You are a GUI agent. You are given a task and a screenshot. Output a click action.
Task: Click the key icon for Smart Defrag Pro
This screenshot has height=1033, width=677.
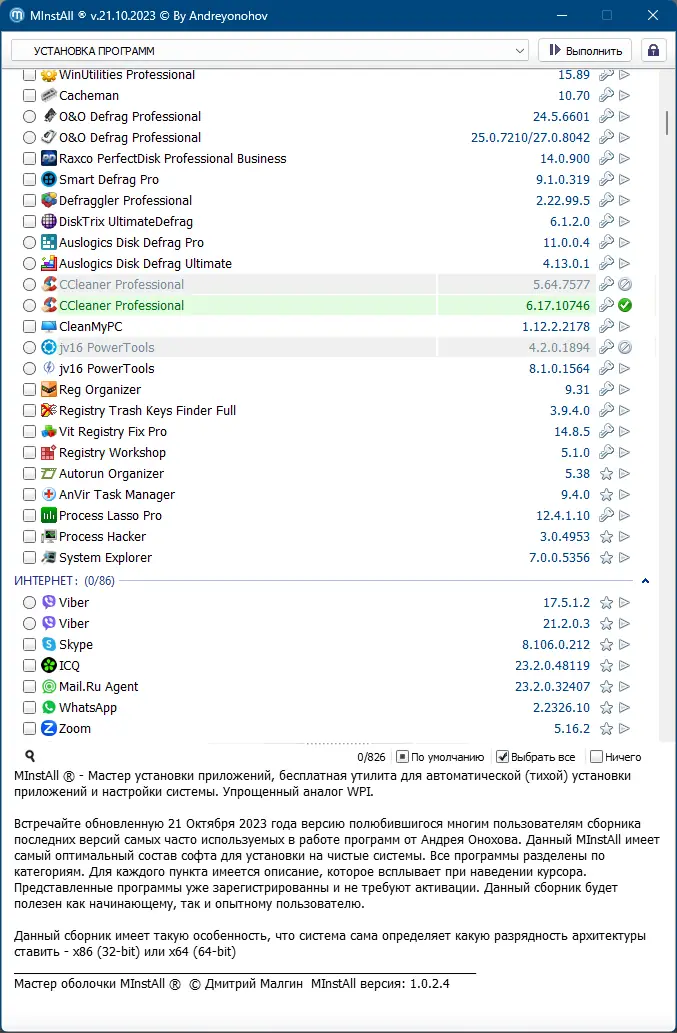[607, 179]
